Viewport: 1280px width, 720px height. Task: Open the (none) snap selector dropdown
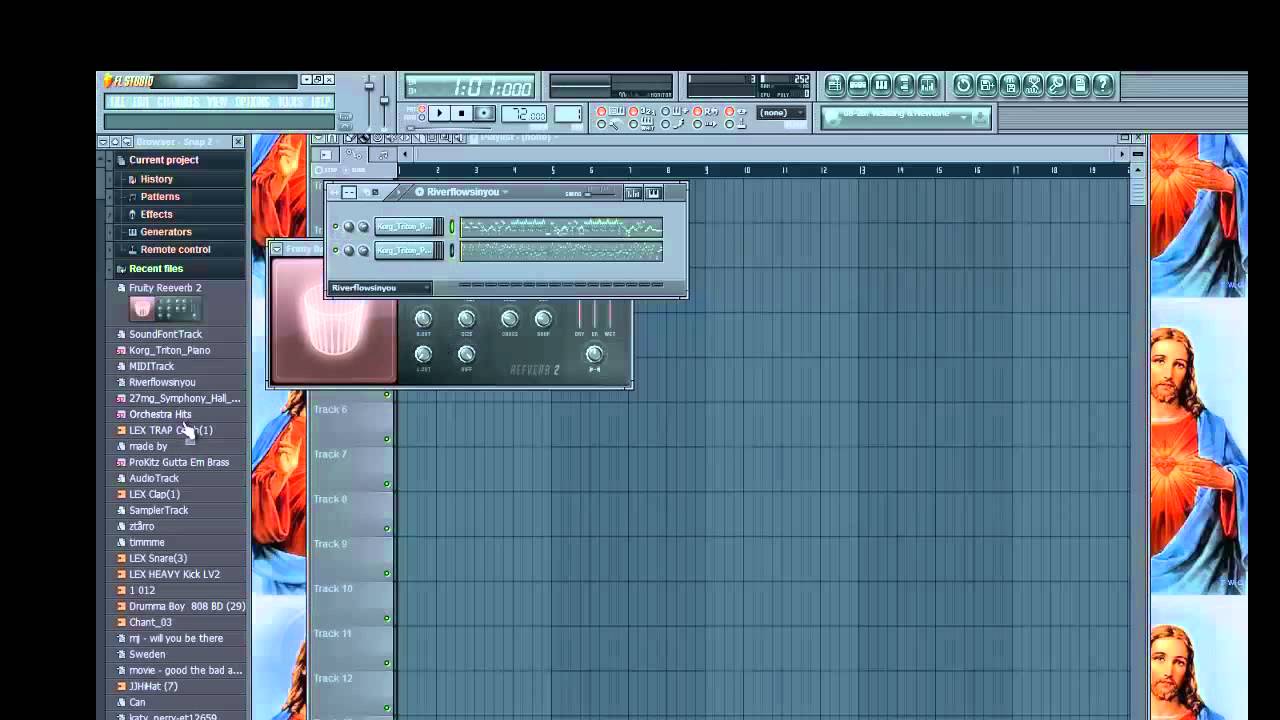[x=782, y=113]
